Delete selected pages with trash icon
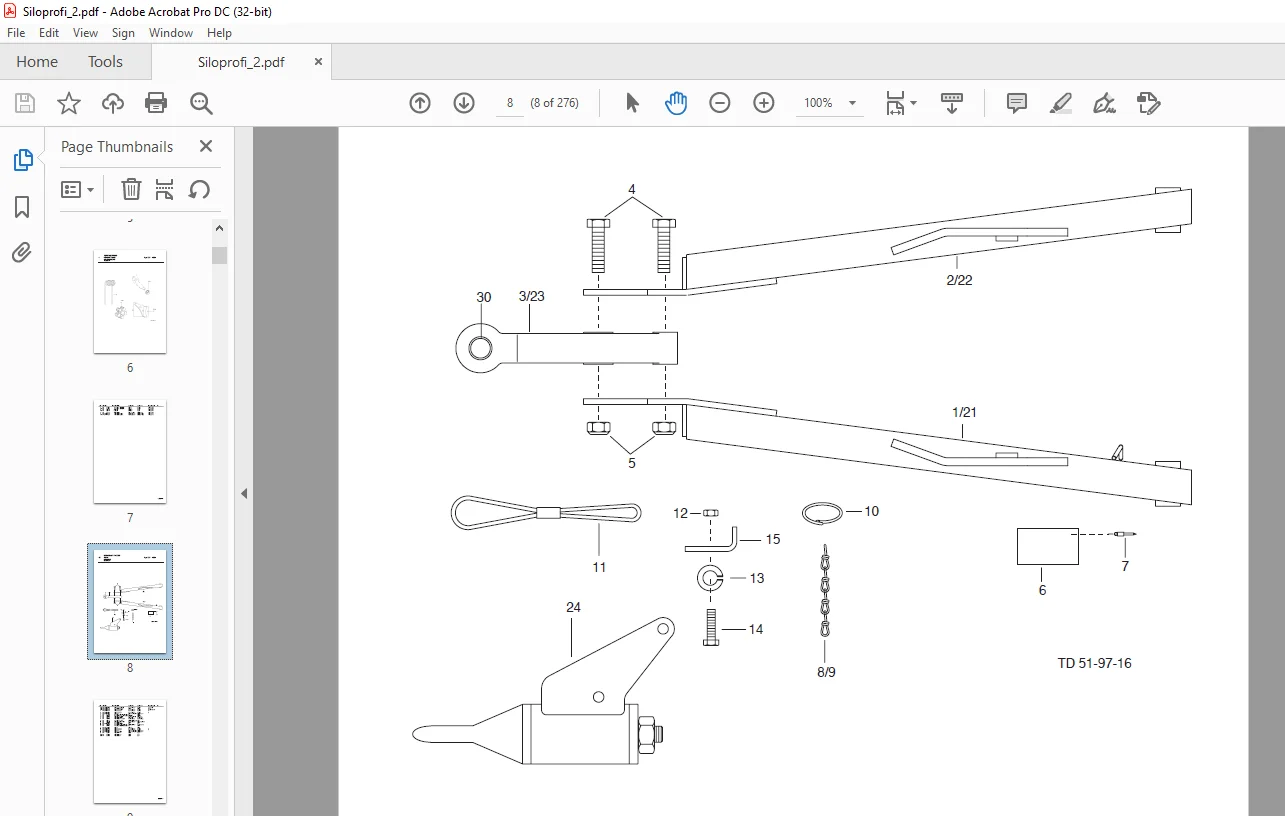The image size is (1285, 816). (131, 189)
